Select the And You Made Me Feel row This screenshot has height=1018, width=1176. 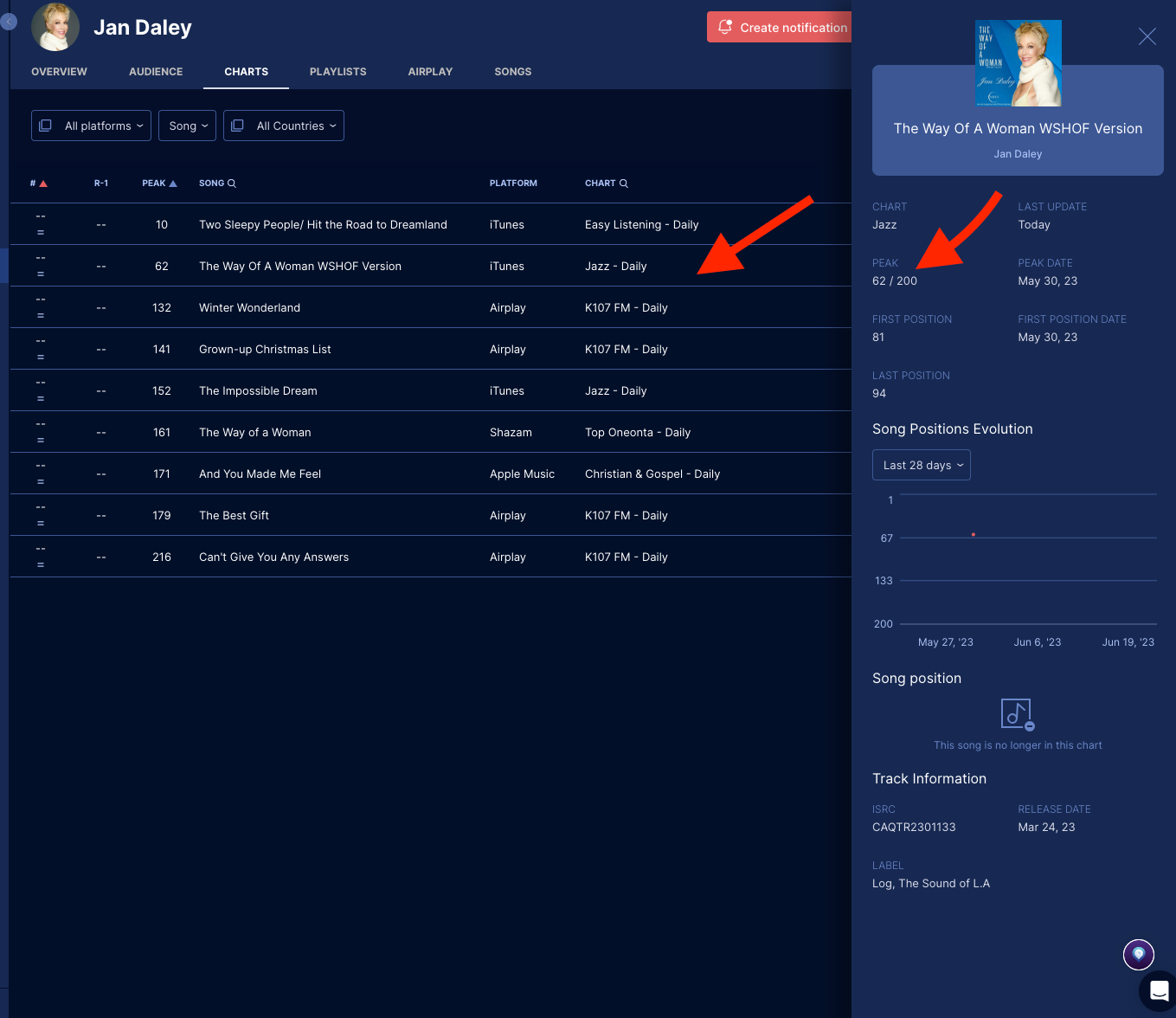pyautogui.click(x=431, y=474)
